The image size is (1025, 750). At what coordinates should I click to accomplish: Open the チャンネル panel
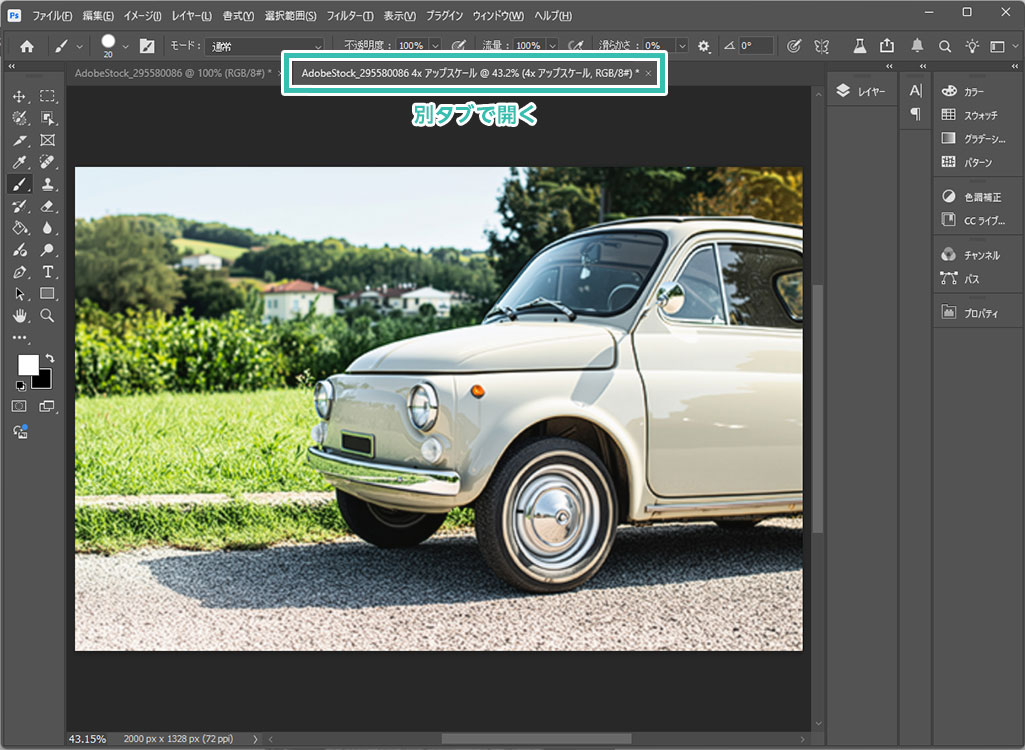(973, 255)
